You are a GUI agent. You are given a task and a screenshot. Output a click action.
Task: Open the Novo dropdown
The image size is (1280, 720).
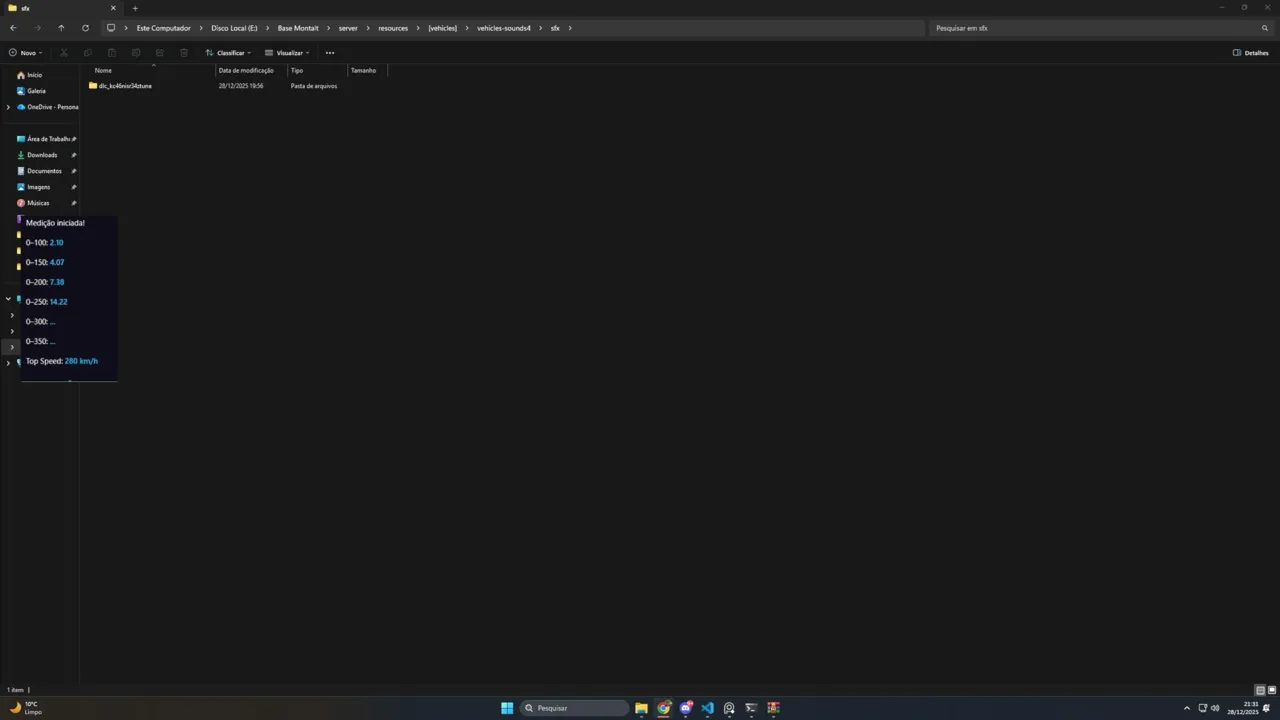pos(26,53)
